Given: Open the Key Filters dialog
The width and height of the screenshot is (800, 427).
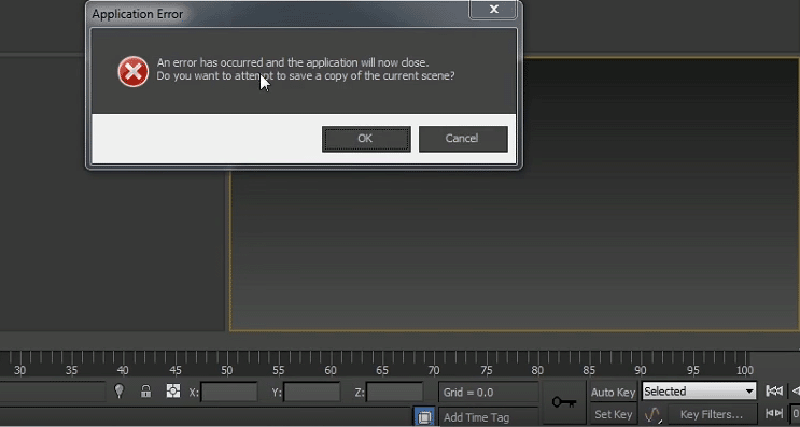Looking at the screenshot, I should [x=712, y=414].
